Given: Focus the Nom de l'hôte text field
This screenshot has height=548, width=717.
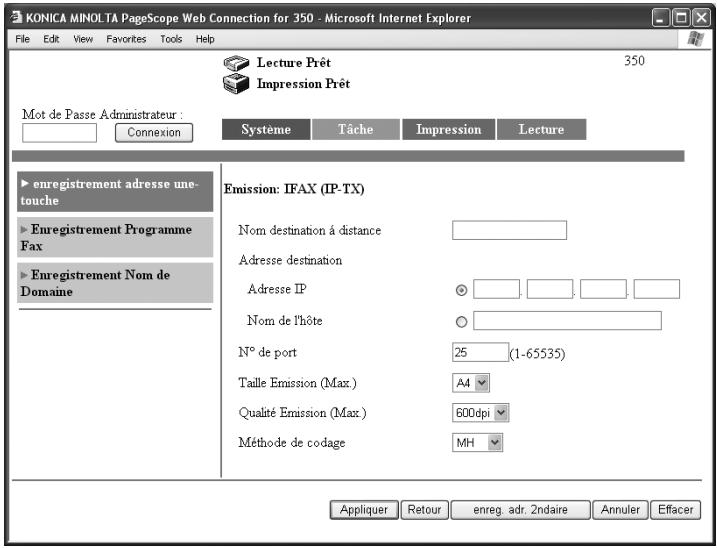Looking at the screenshot, I should coord(567,320).
